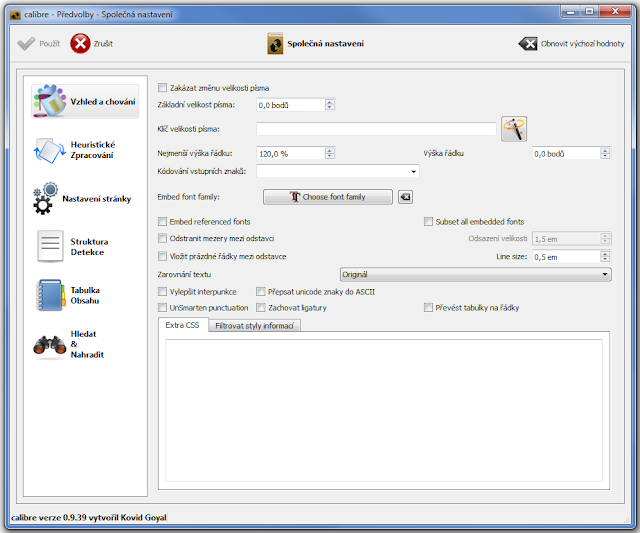The image size is (640, 533).
Task: Open Nastavení stránky gears icon
Action: coord(45,198)
